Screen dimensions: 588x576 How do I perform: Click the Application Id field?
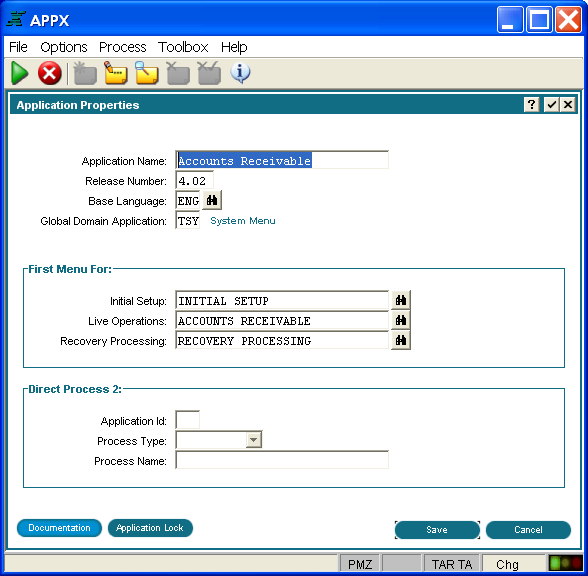tap(188, 420)
